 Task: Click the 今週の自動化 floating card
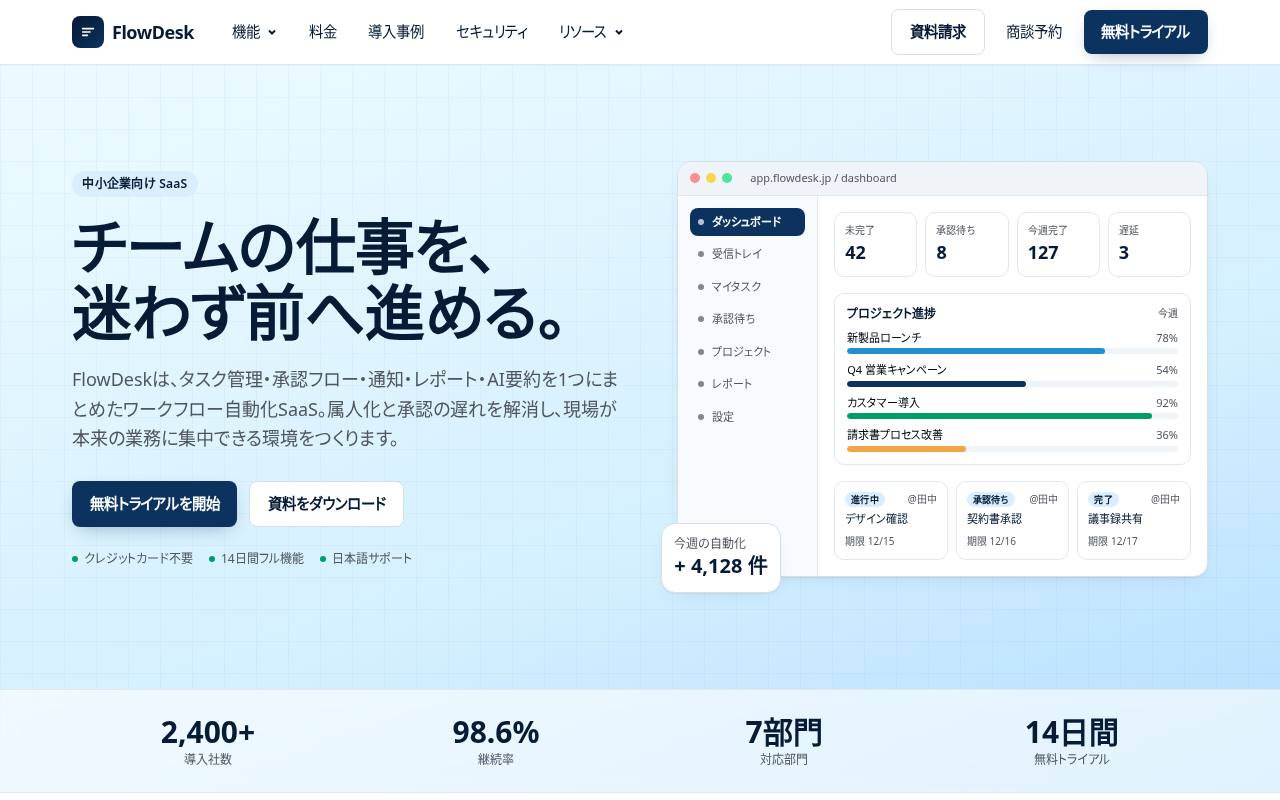721,558
